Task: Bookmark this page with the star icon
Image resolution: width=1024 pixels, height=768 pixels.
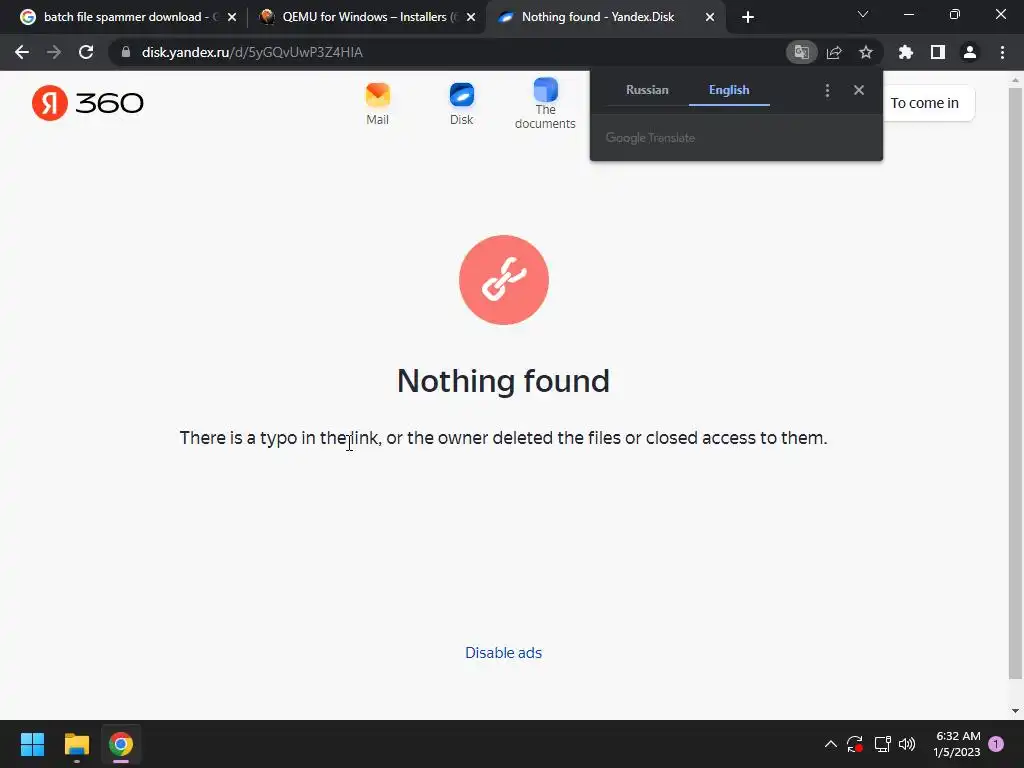Action: (865, 52)
